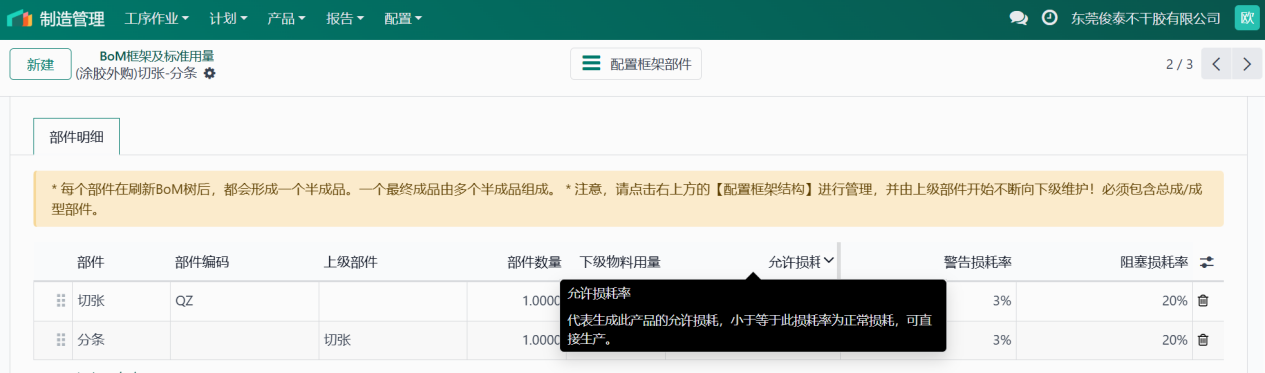Open the 报告 menu
Viewport: 1265px width, 373px height.
click(x=345, y=18)
